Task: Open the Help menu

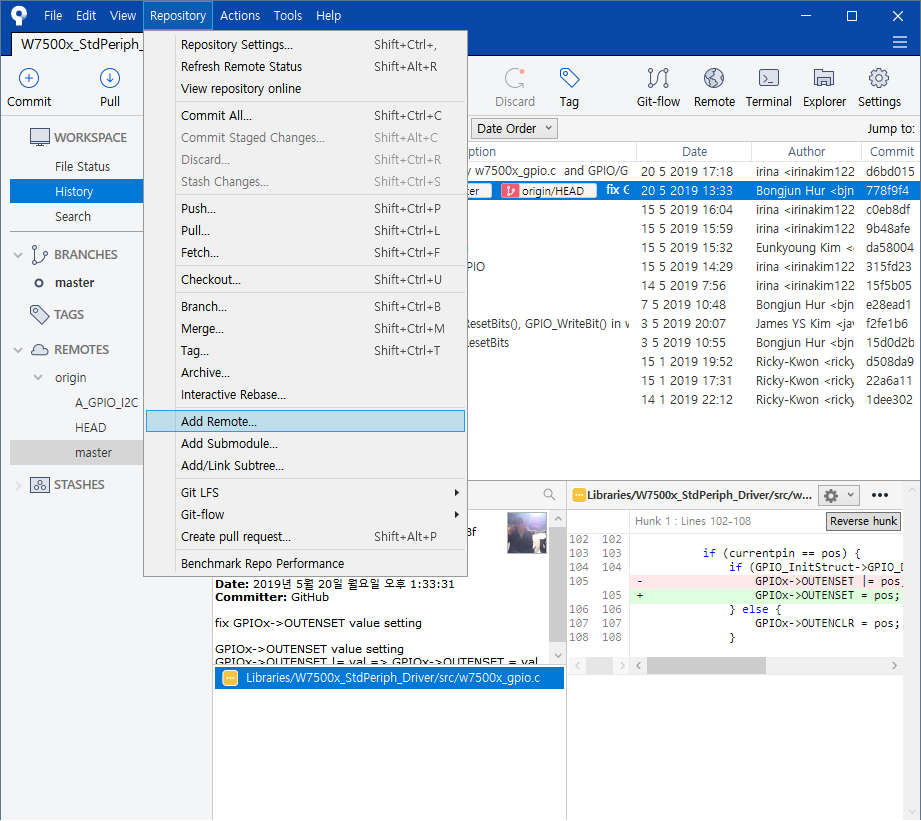Action: [328, 16]
